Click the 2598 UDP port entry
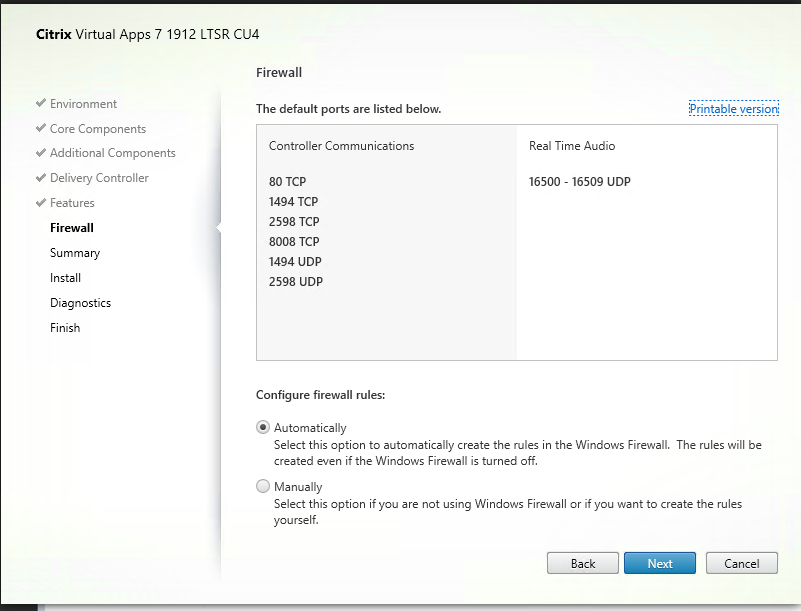This screenshot has height=611, width=801. point(296,281)
